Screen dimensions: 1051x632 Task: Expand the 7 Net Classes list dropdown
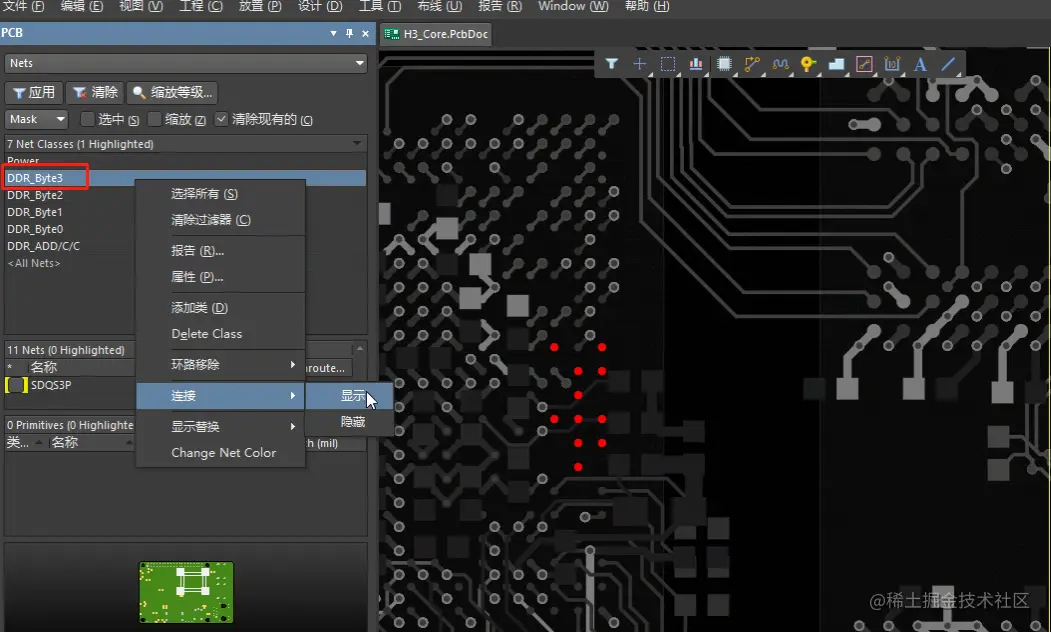(186, 143)
